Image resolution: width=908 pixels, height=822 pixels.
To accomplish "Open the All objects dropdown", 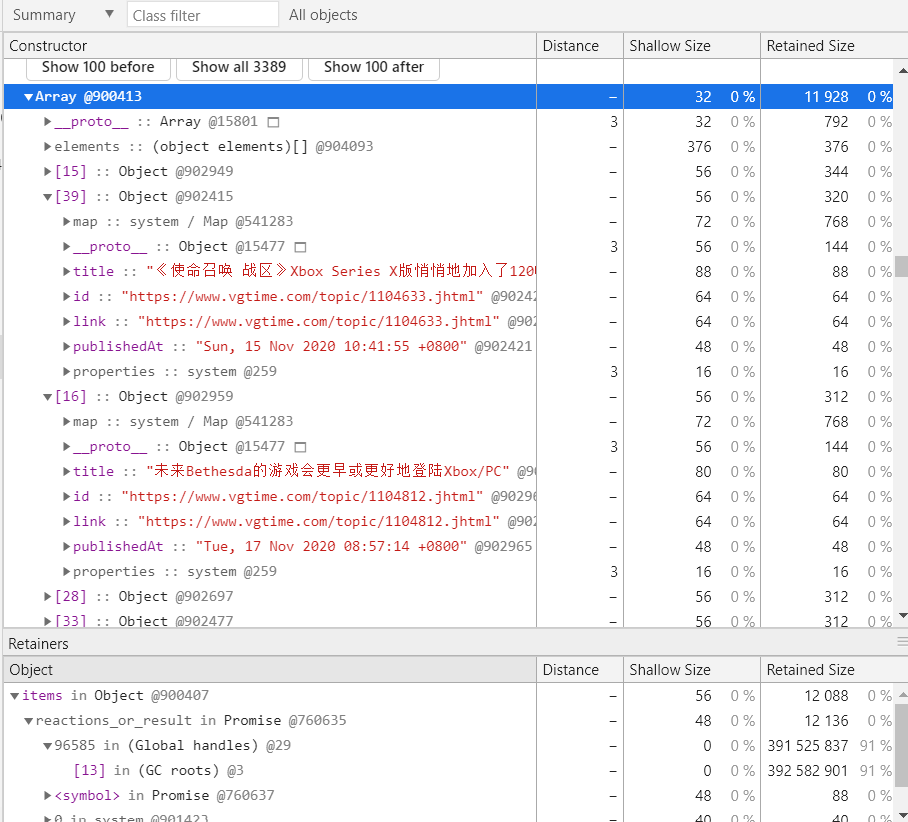I will (x=323, y=15).
